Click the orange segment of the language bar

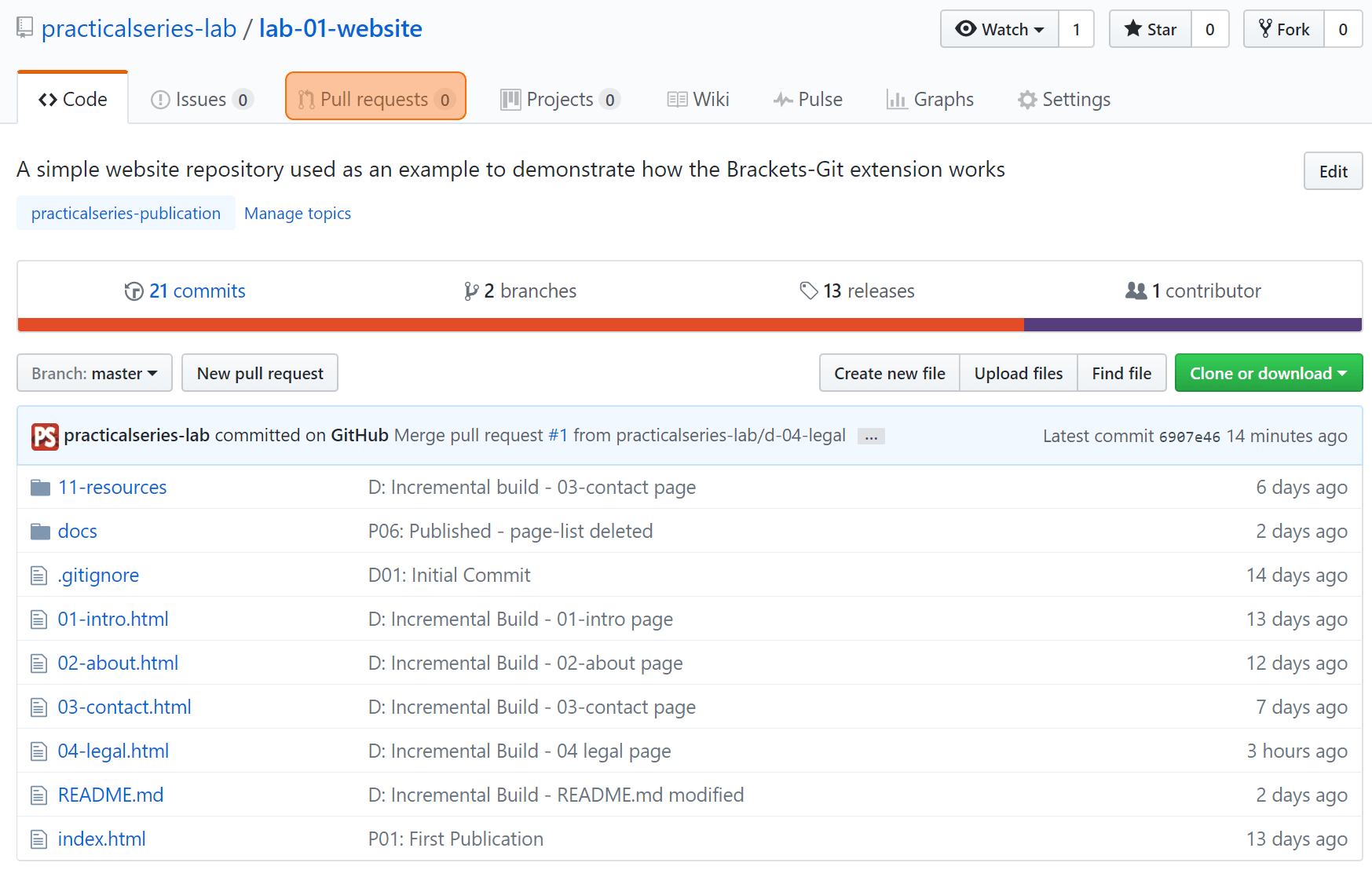click(x=521, y=325)
